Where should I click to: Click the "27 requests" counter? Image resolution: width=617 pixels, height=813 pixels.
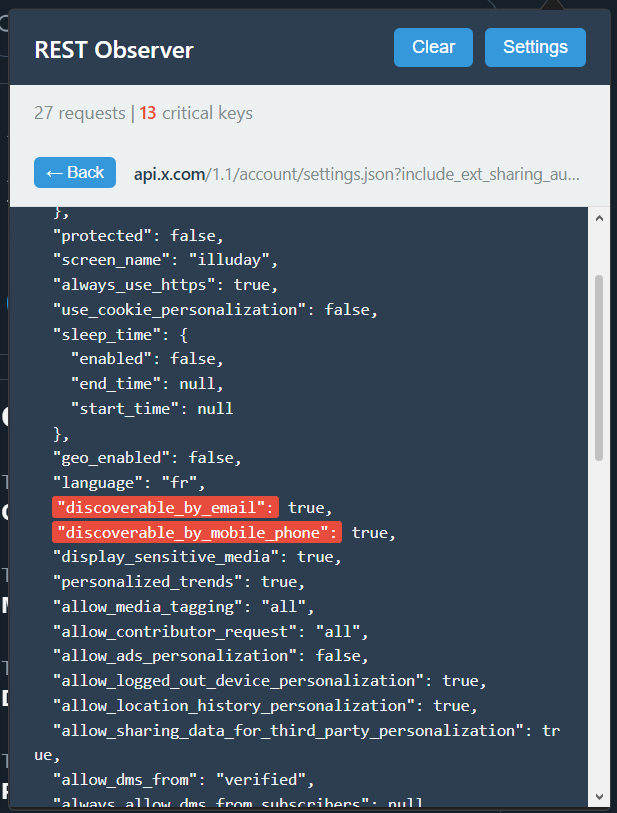click(80, 113)
